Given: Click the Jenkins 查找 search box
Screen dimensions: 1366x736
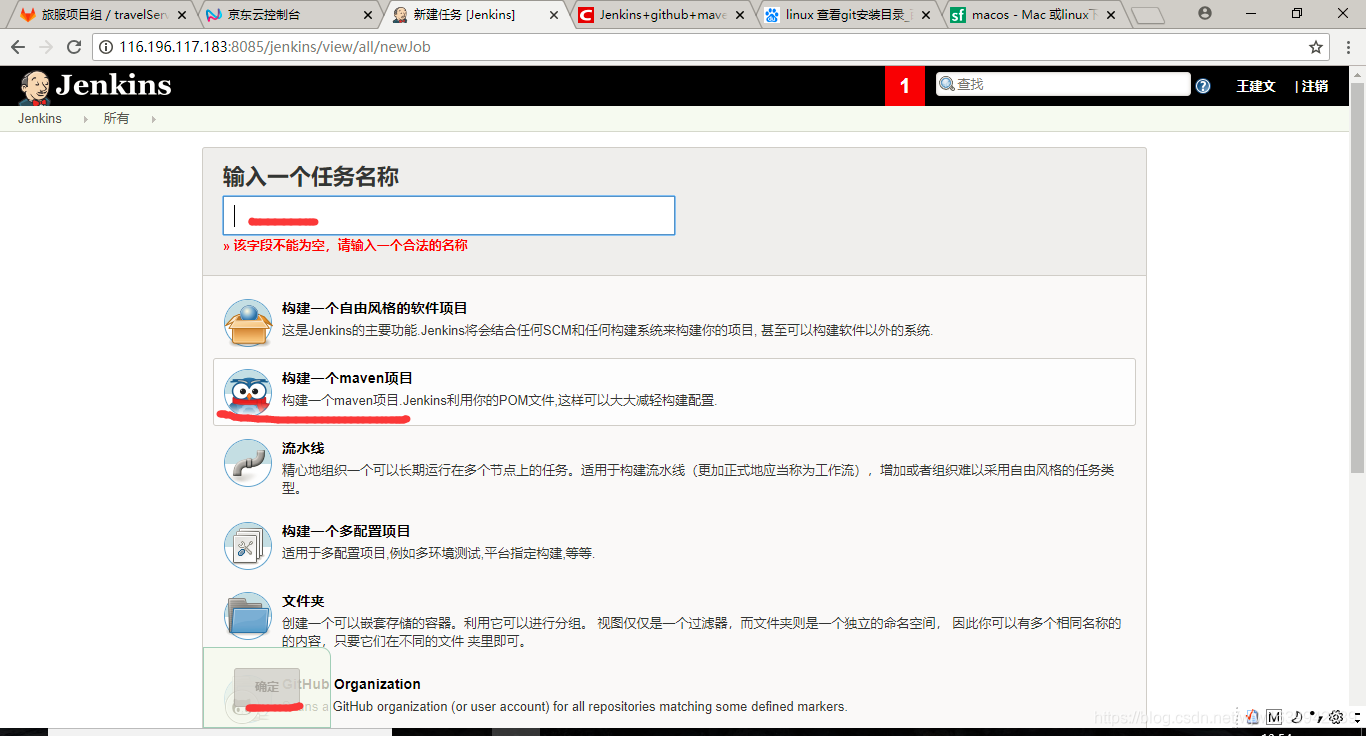Looking at the screenshot, I should (x=1063, y=85).
